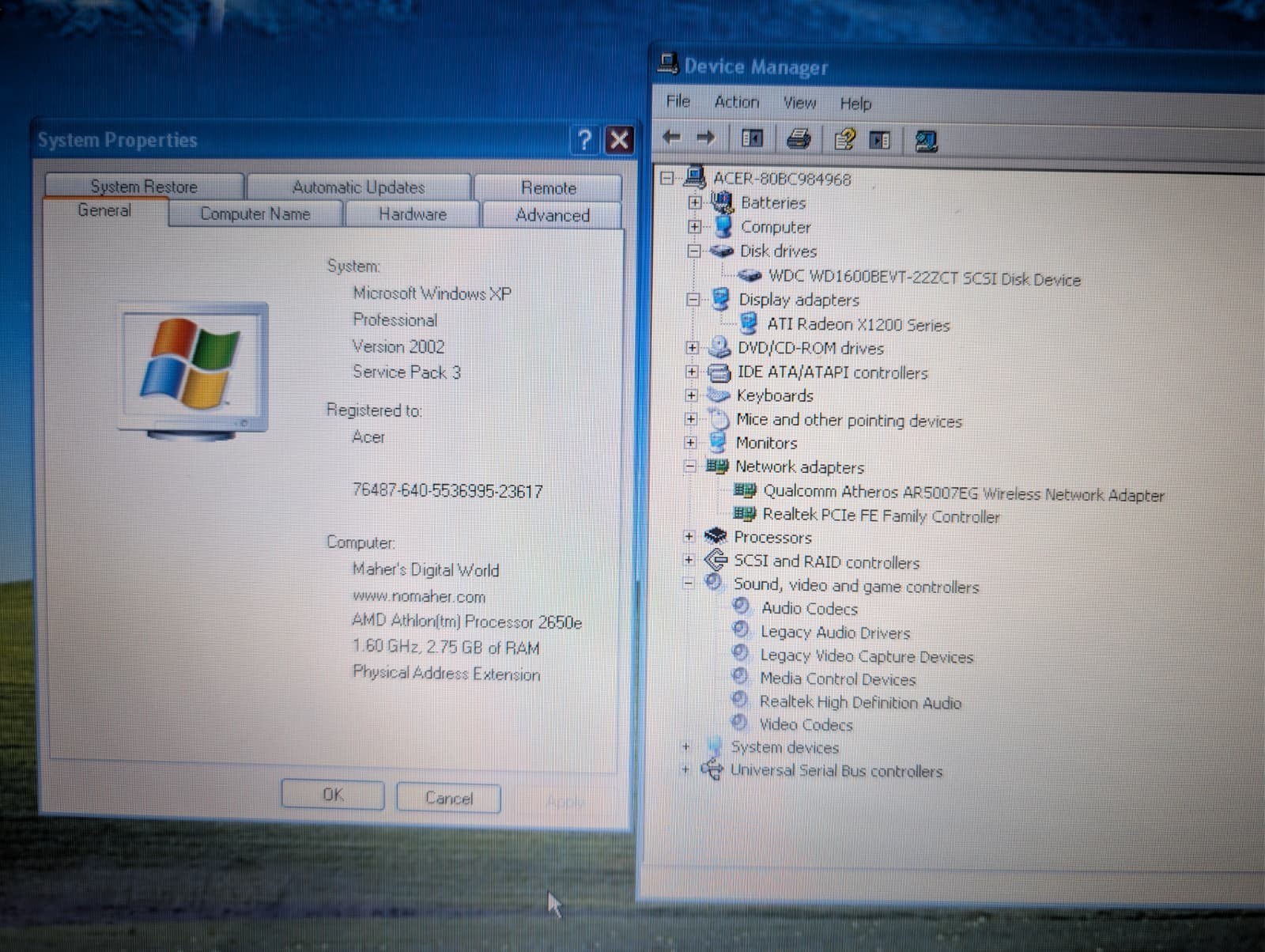Open the Help menu in Device Manager
The image size is (1265, 952).
pyautogui.click(x=855, y=104)
